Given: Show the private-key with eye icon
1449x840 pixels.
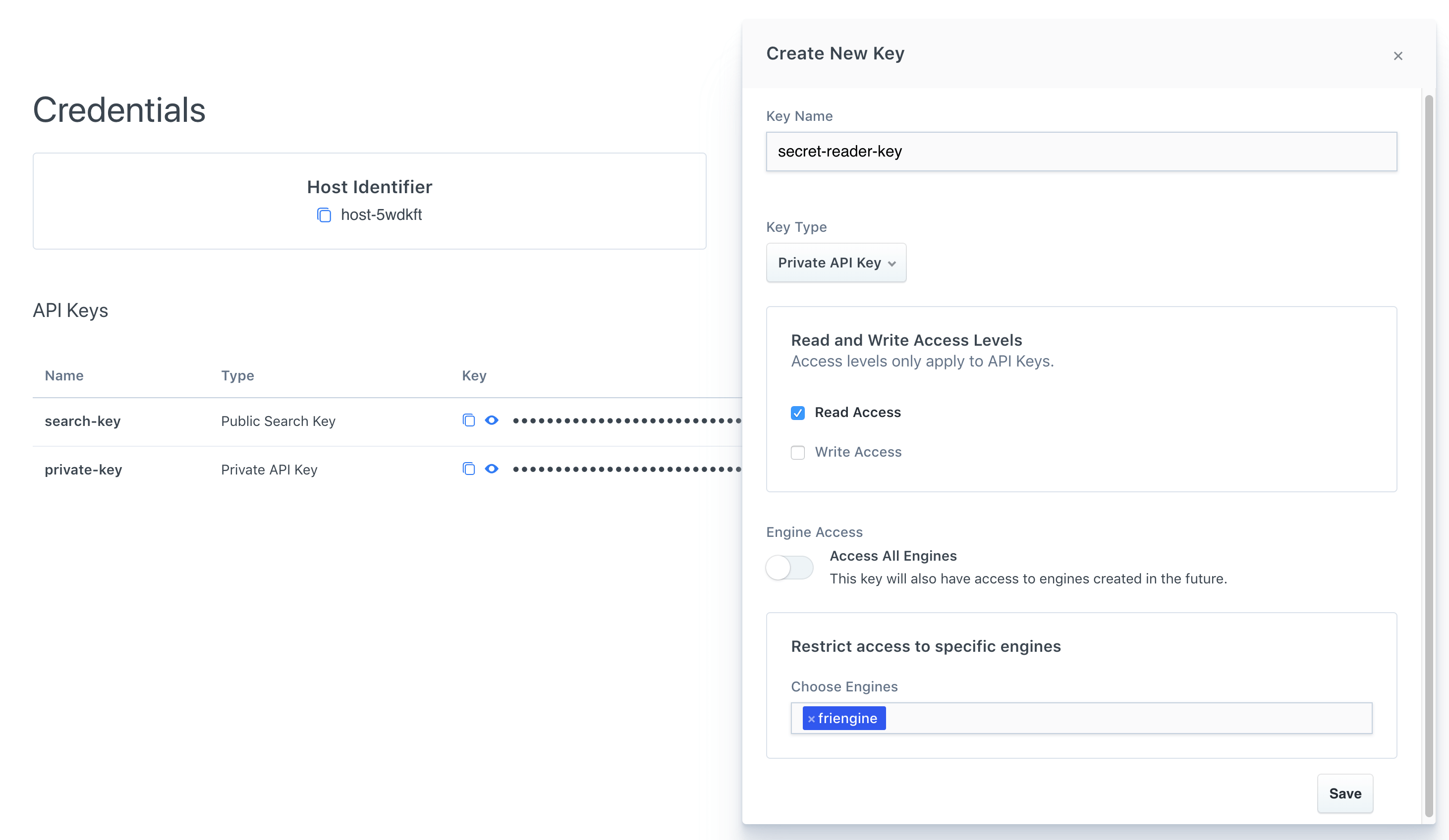Looking at the screenshot, I should [492, 469].
